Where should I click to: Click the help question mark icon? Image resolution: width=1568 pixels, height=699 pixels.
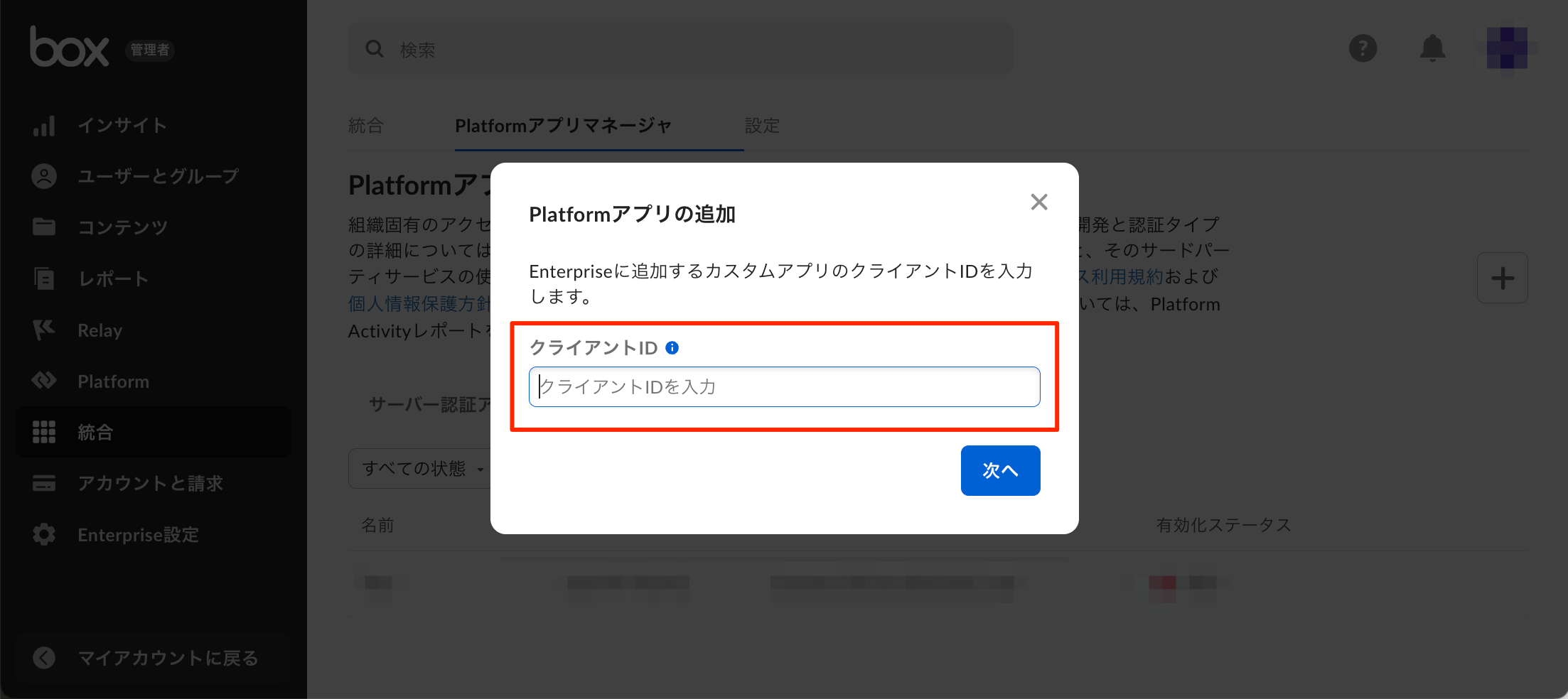click(x=1363, y=49)
